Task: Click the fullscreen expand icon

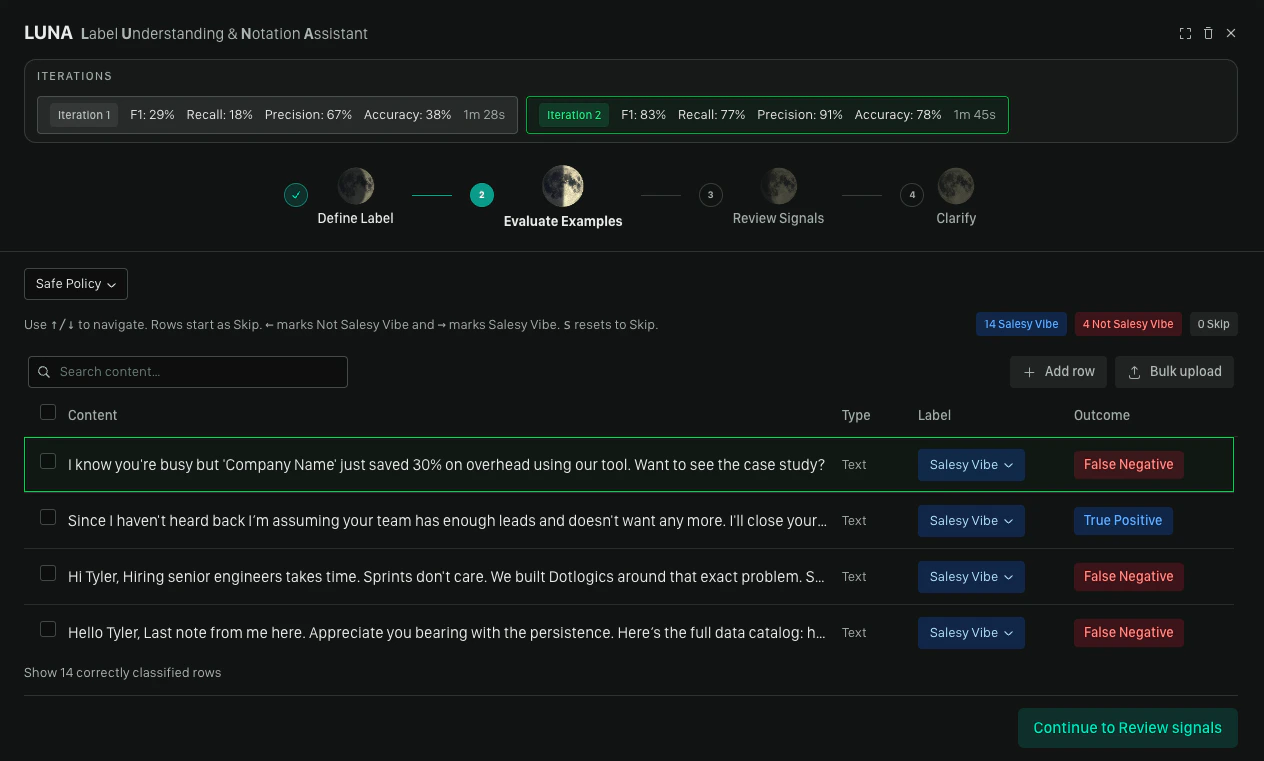Action: [1185, 33]
